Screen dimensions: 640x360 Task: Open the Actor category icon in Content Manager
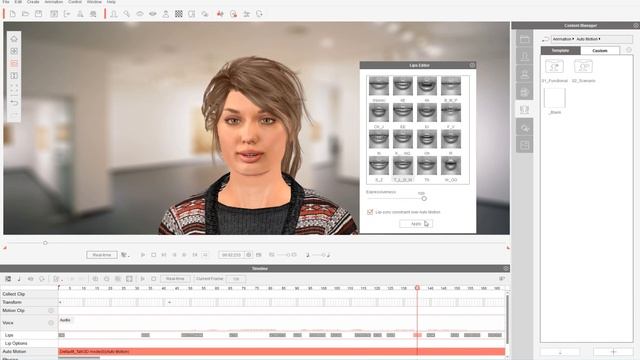(x=524, y=56)
